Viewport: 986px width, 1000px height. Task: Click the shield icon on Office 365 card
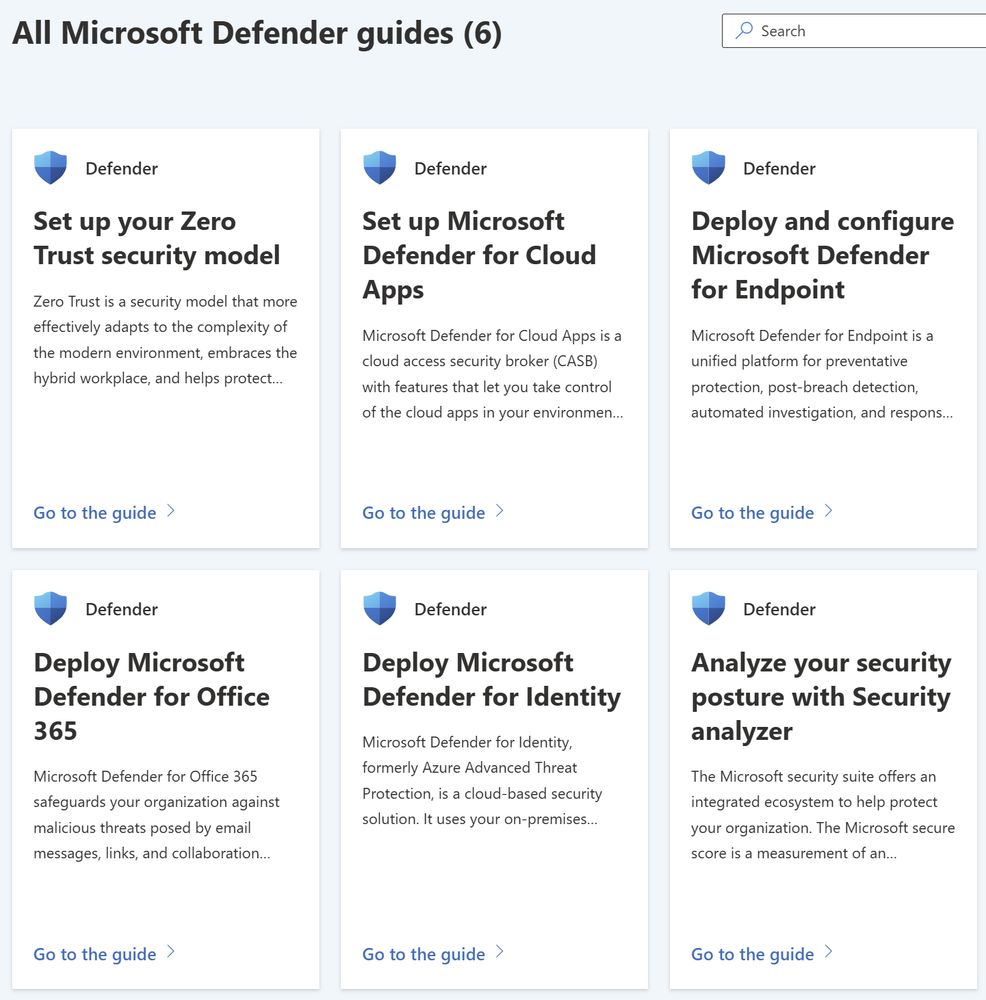tap(50, 608)
